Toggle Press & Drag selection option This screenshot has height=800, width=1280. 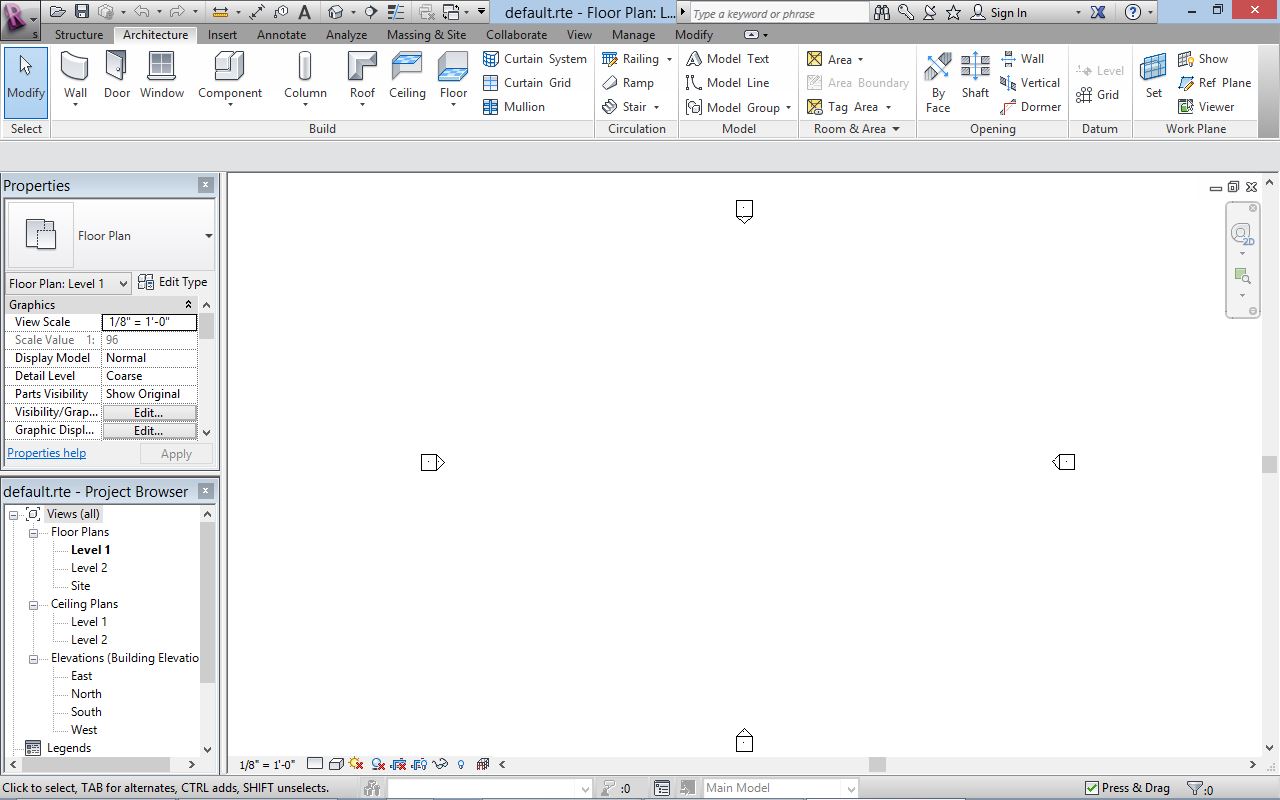tap(1092, 787)
